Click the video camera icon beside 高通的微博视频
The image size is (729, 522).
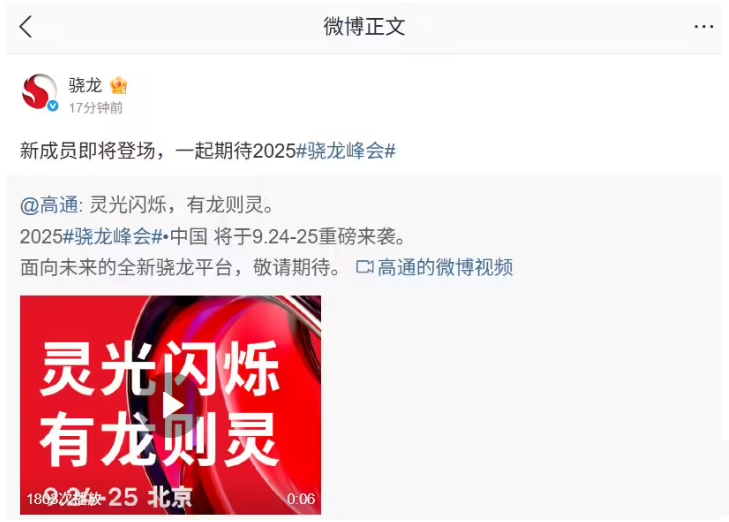pyautogui.click(x=364, y=267)
